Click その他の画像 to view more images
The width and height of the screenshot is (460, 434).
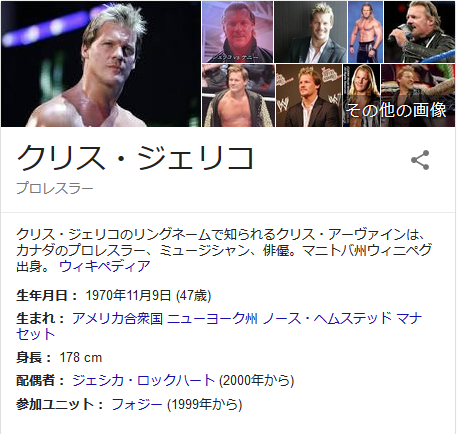396,110
